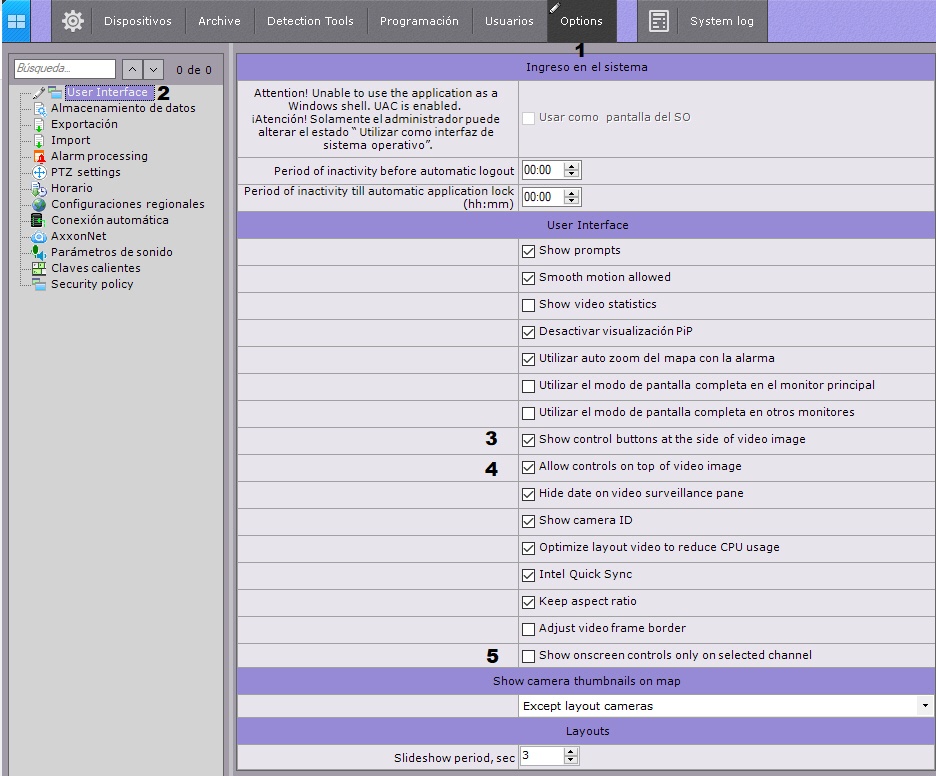Click the PTZ settings icon in tree
Screen dimensions: 936x776
click(39, 173)
